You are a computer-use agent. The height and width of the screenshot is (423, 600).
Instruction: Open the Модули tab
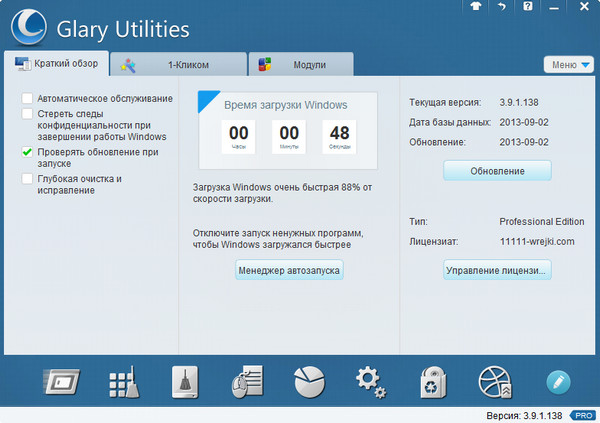coord(300,65)
